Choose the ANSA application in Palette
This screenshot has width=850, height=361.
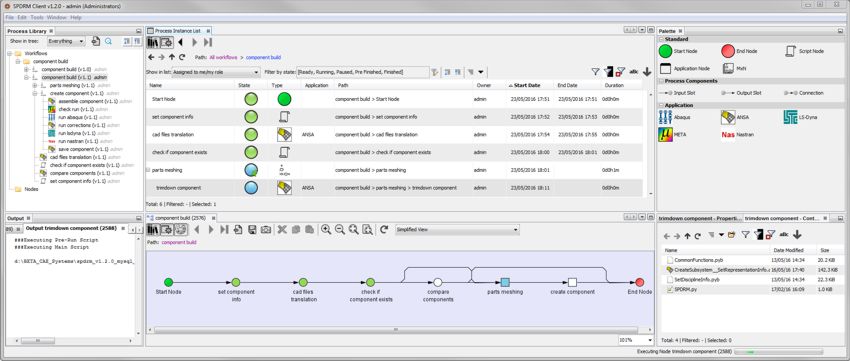point(736,117)
